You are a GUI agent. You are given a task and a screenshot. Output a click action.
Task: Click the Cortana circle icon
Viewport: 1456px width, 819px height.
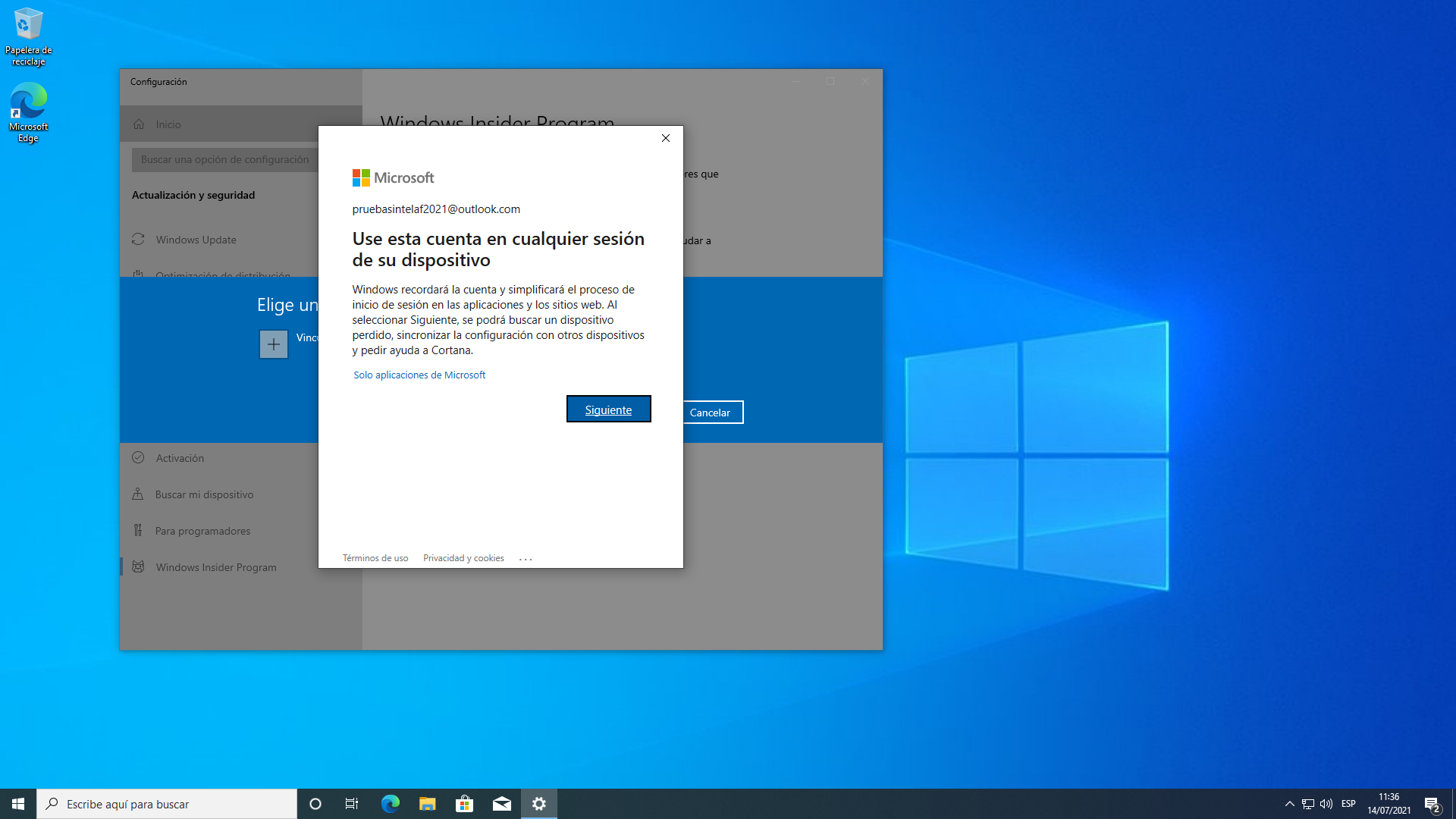(x=315, y=804)
